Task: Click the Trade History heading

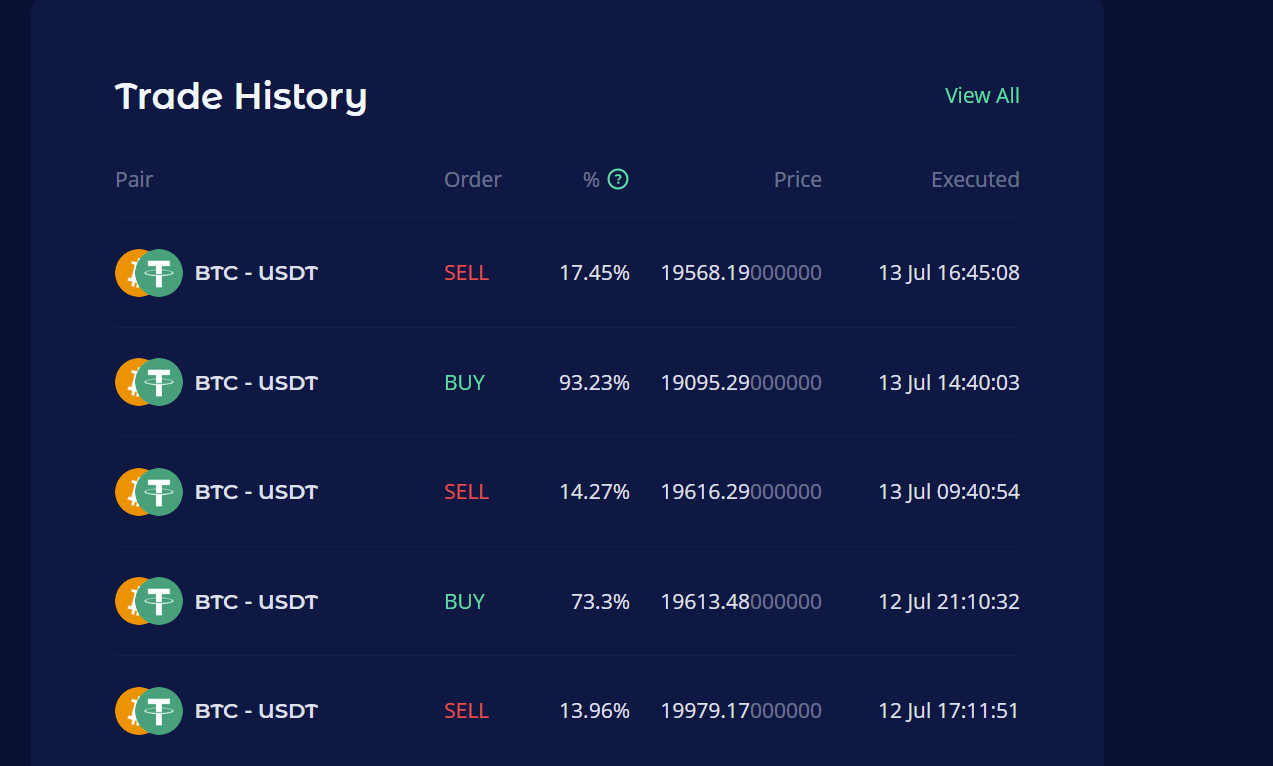Action: pyautogui.click(x=241, y=97)
